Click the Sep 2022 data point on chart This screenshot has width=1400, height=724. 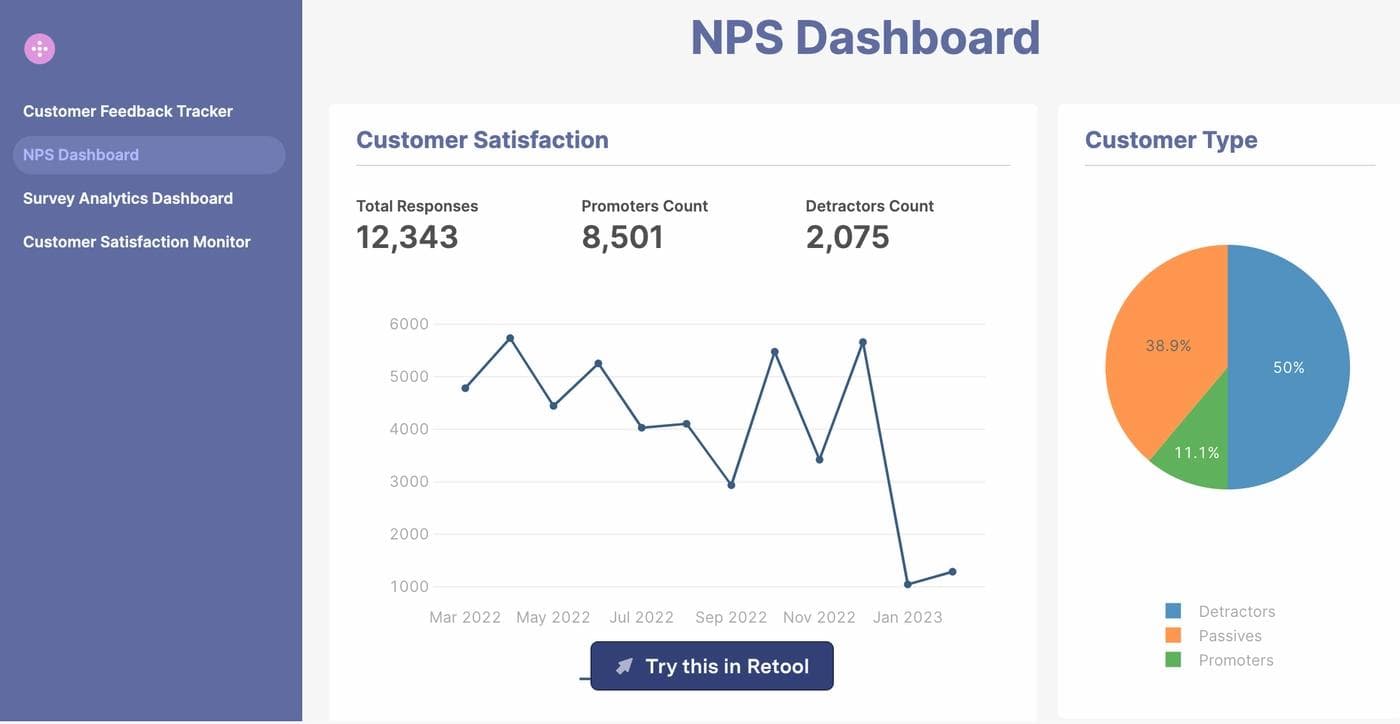(x=731, y=485)
